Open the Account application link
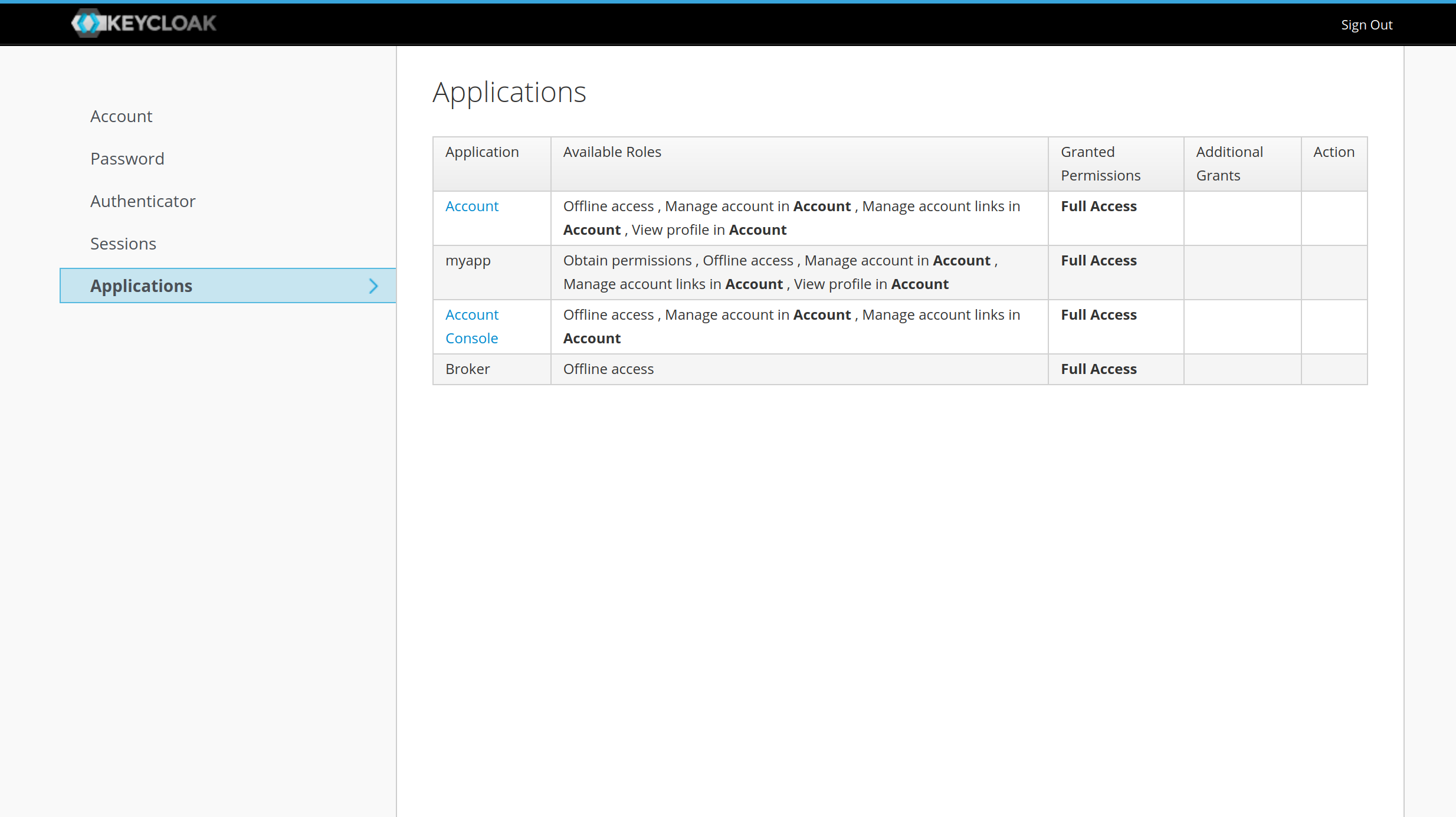Viewport: 1456px width, 817px height. [x=471, y=206]
